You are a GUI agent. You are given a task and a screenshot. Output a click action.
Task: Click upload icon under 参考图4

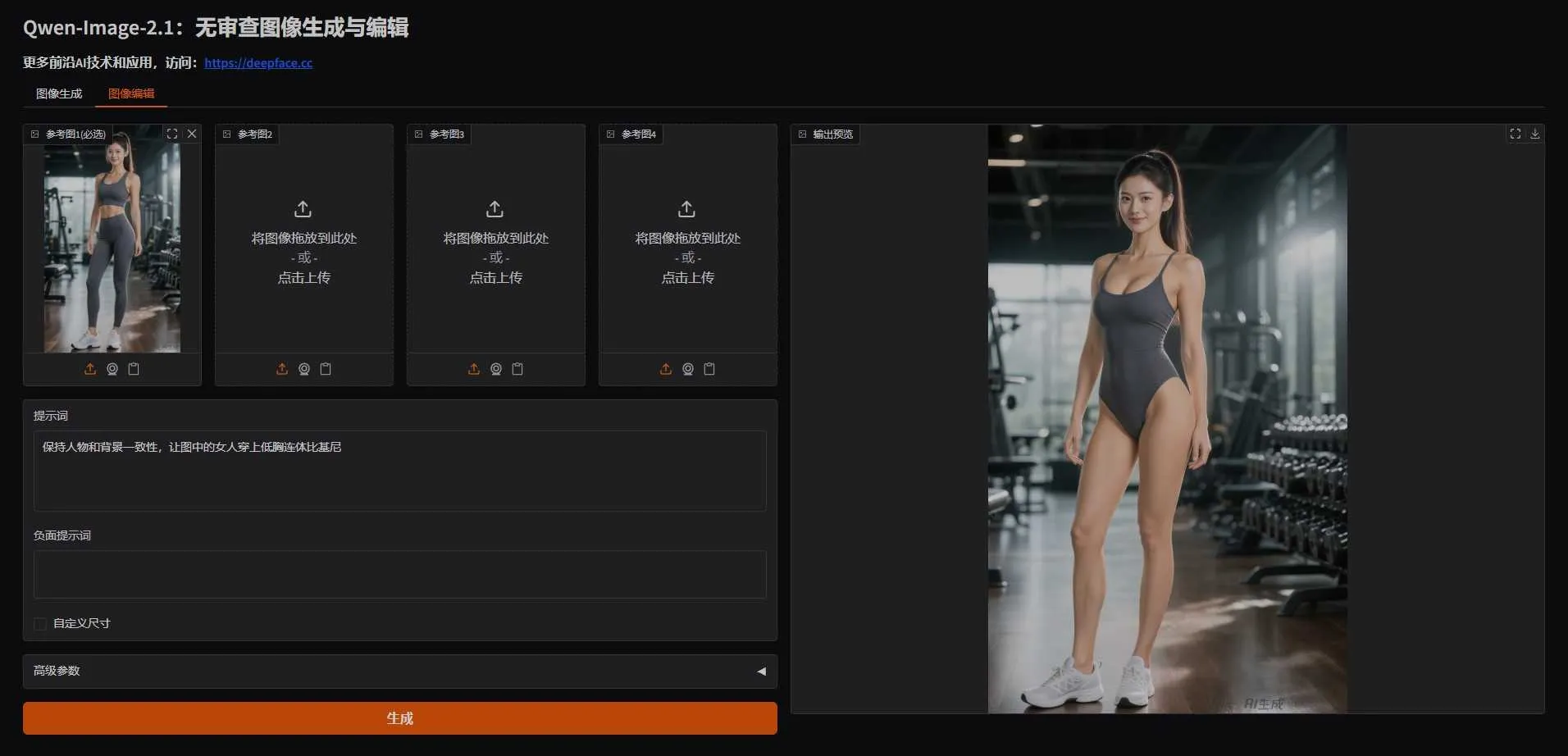[666, 369]
